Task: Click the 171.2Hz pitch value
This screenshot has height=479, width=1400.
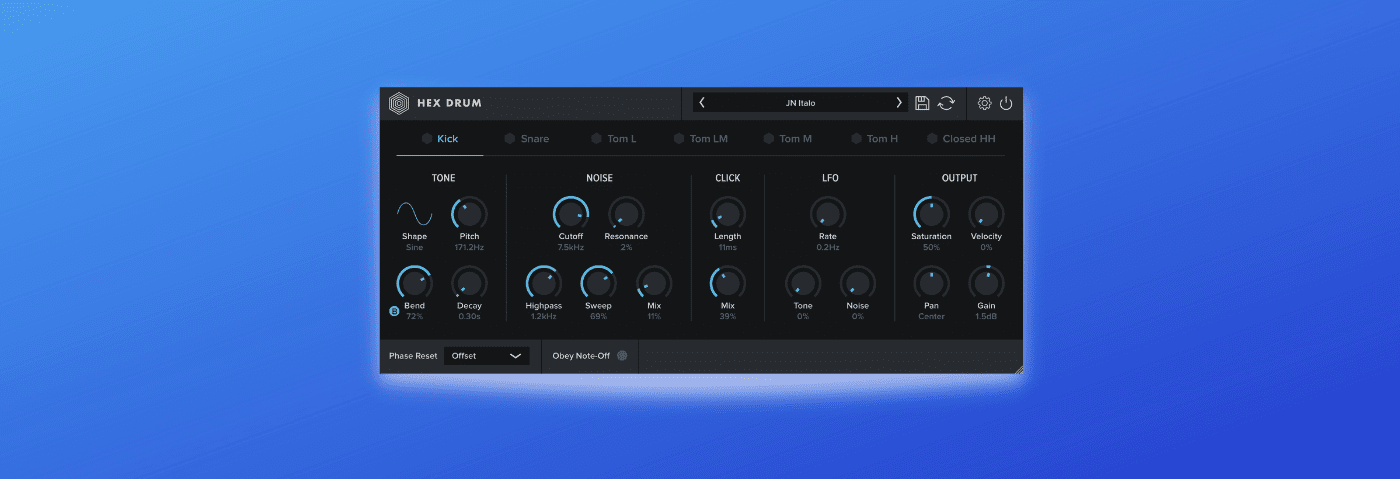Action: [x=469, y=247]
